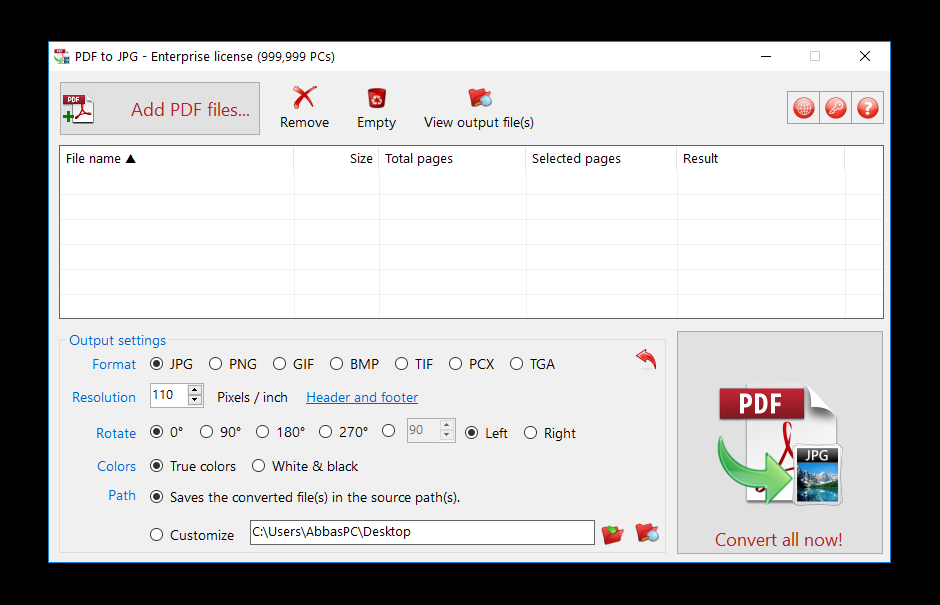Click Result column header

[x=761, y=158]
